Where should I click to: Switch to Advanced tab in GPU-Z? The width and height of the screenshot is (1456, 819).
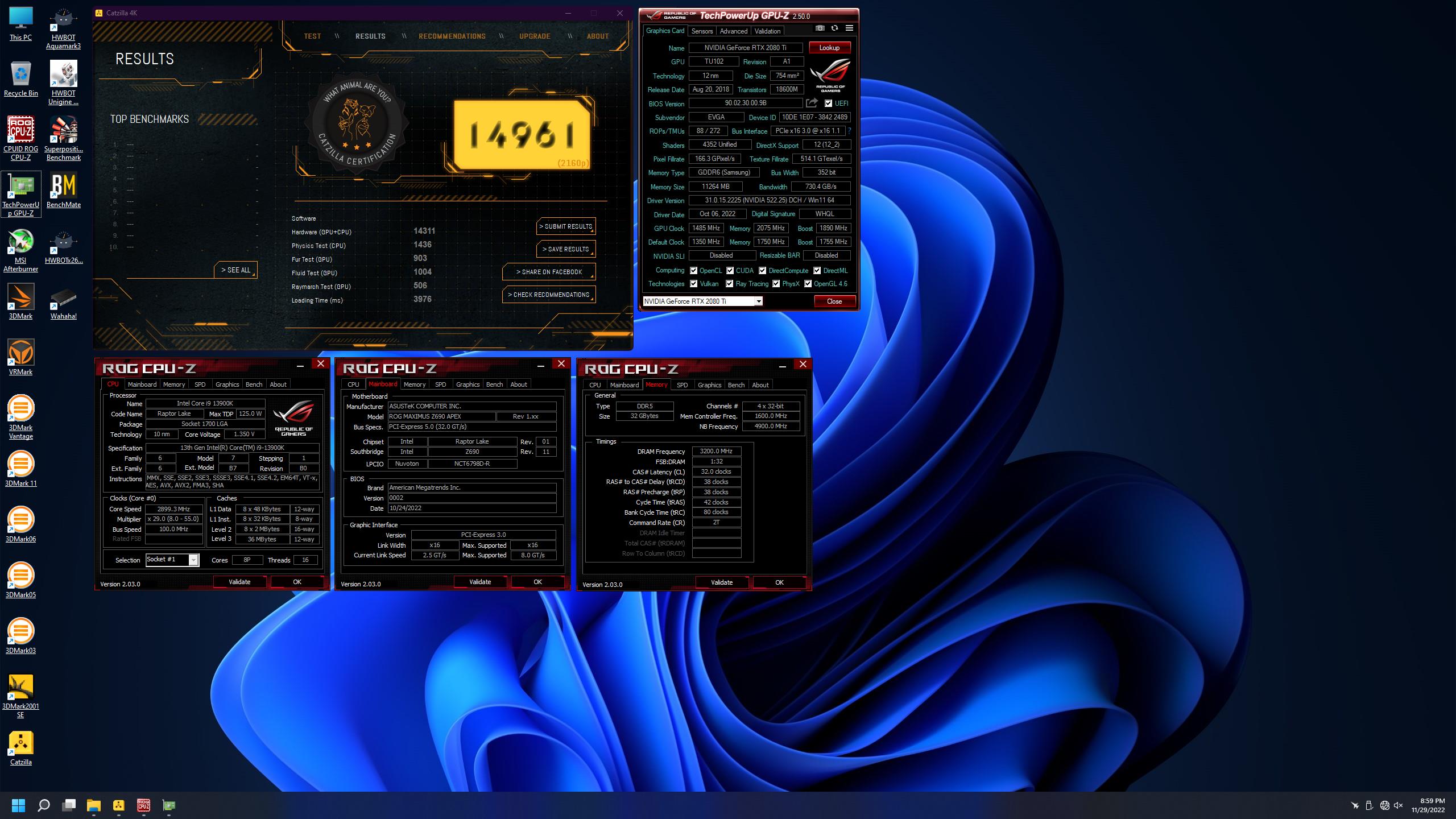733,31
